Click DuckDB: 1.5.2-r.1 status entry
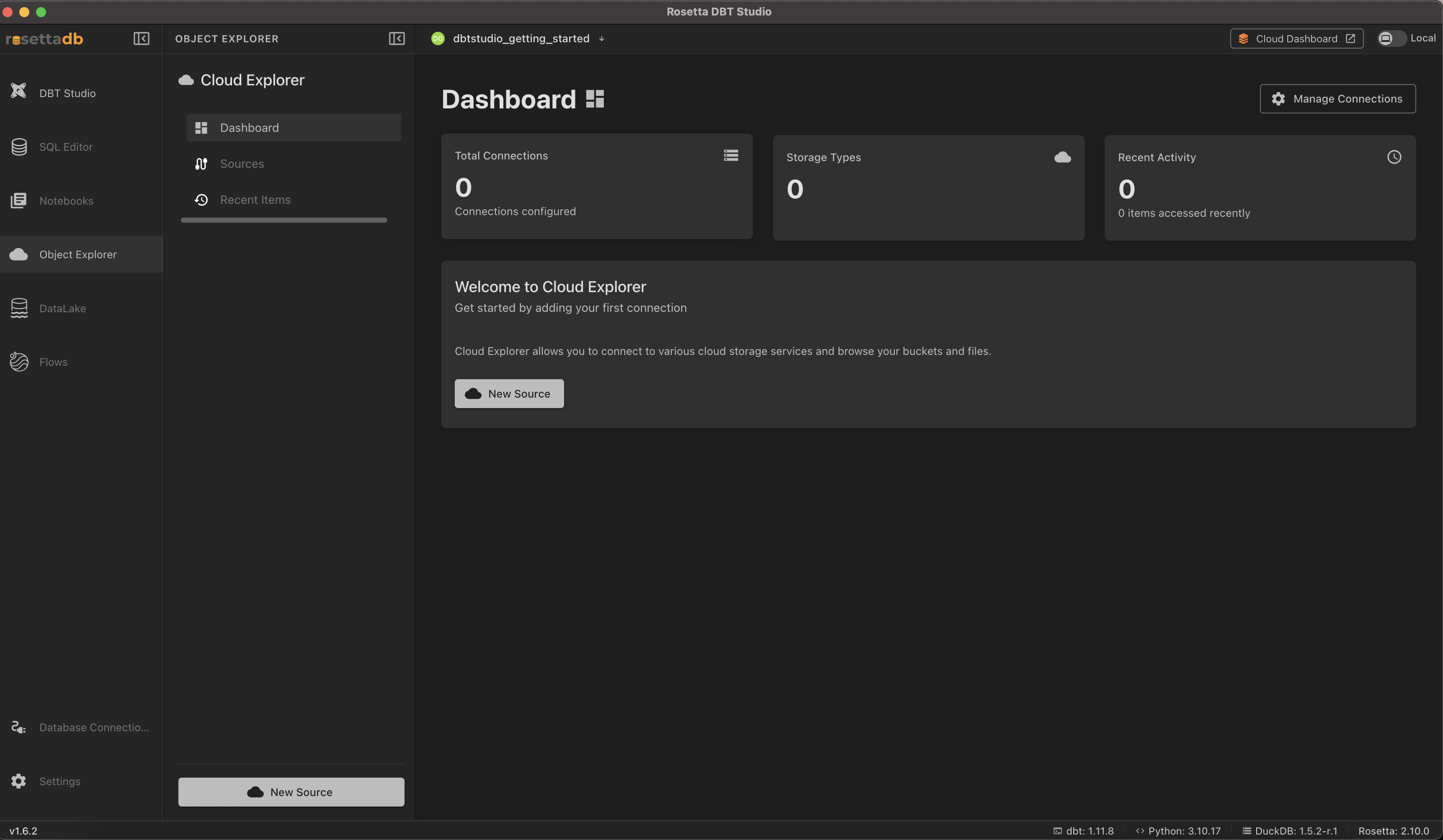 click(x=1290, y=831)
